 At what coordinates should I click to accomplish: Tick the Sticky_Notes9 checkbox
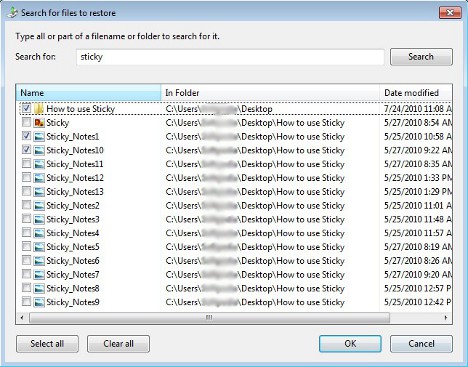(26, 302)
